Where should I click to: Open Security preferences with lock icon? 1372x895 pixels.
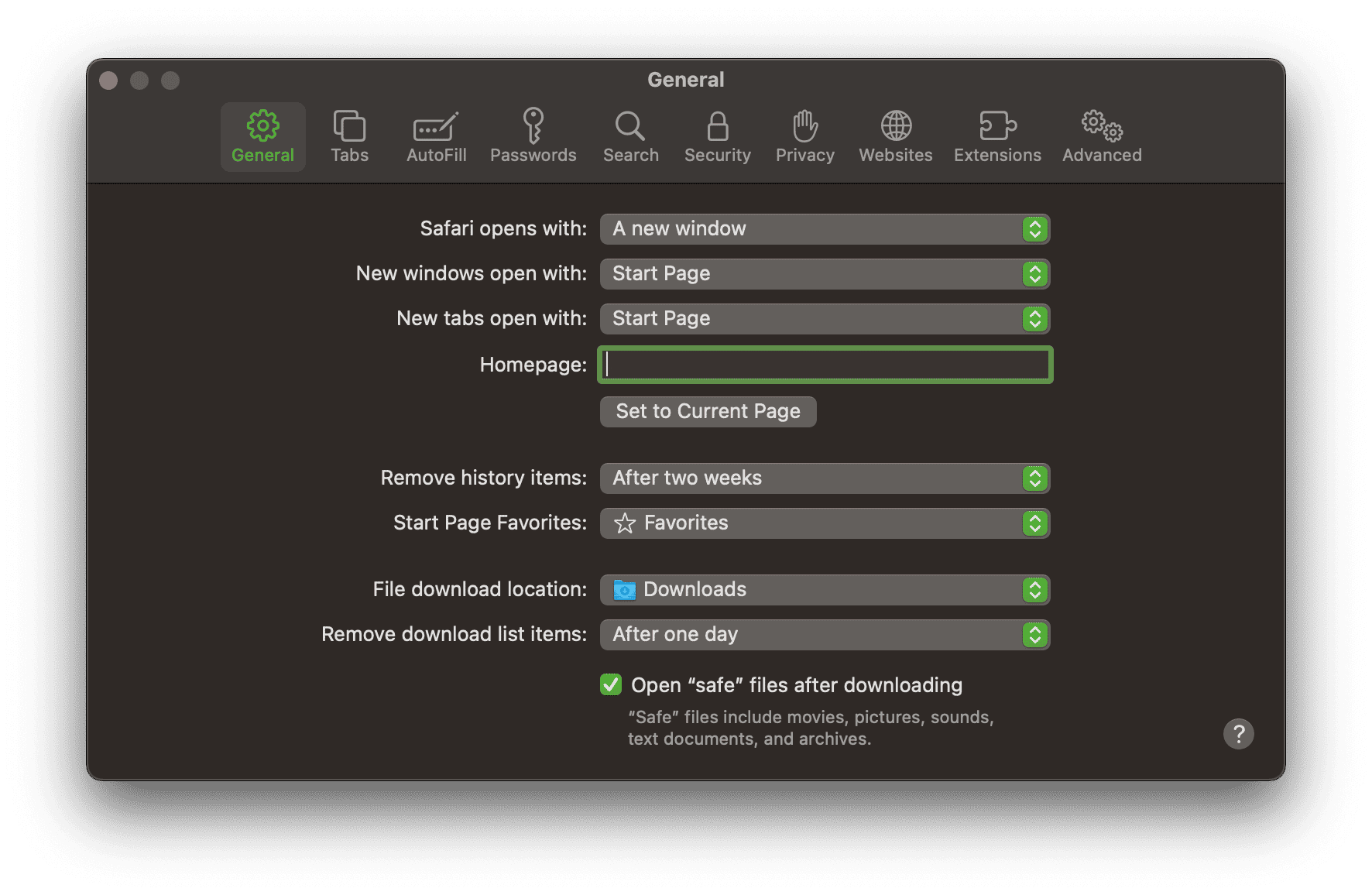point(717,136)
